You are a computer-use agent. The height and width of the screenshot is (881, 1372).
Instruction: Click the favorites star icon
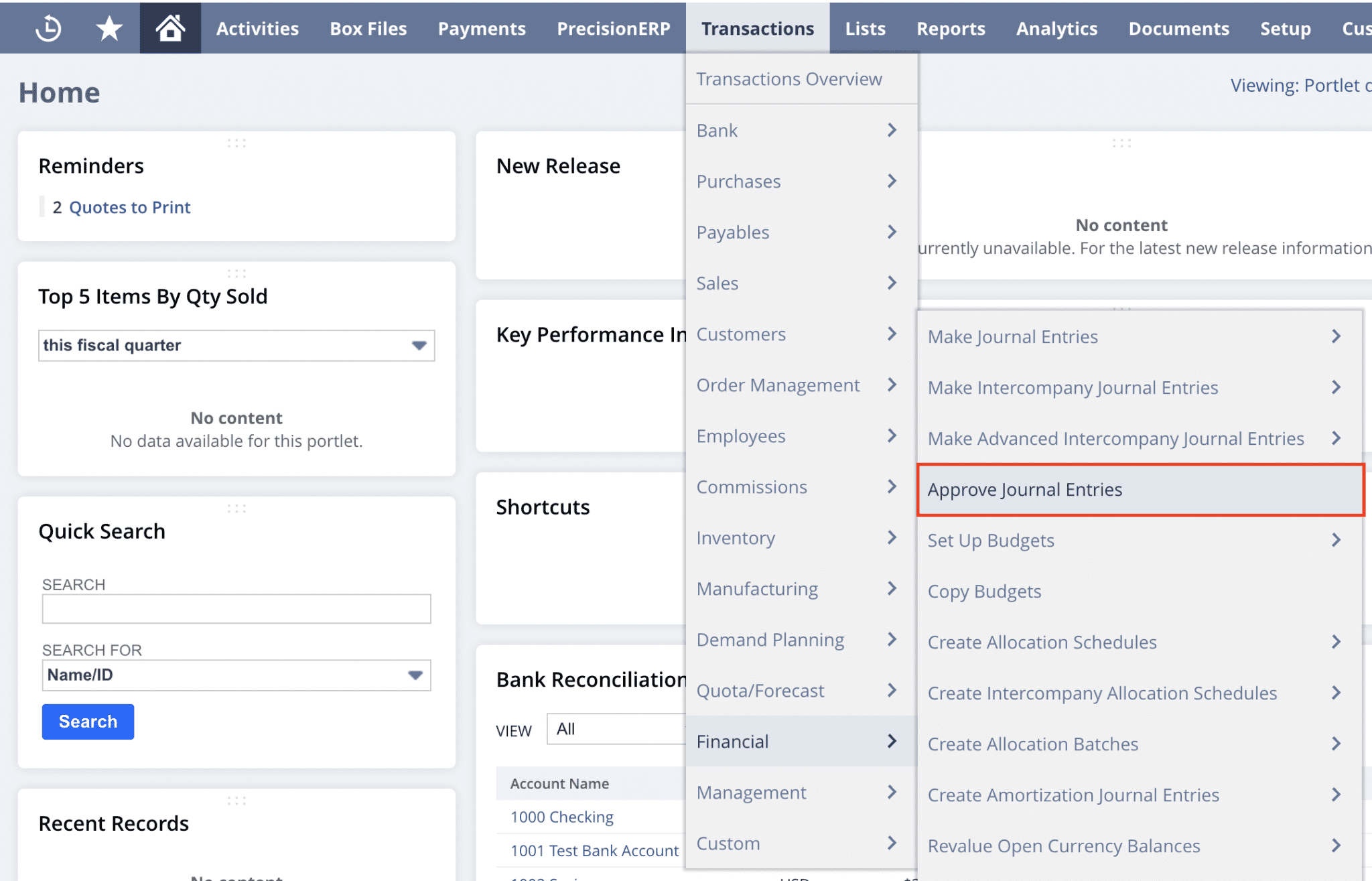click(109, 27)
